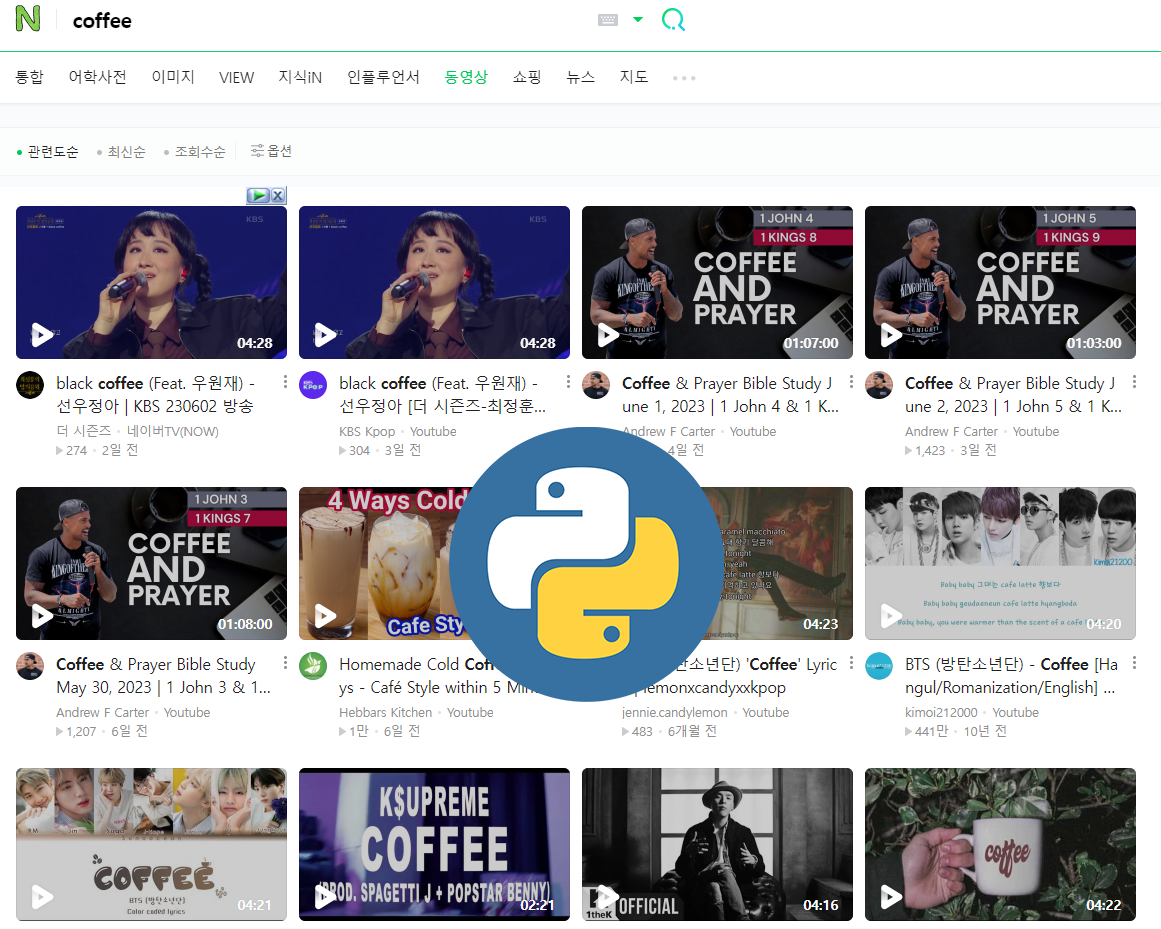Expand the green search dropdown arrow
Image resolution: width=1161 pixels, height=929 pixels.
(x=638, y=20)
